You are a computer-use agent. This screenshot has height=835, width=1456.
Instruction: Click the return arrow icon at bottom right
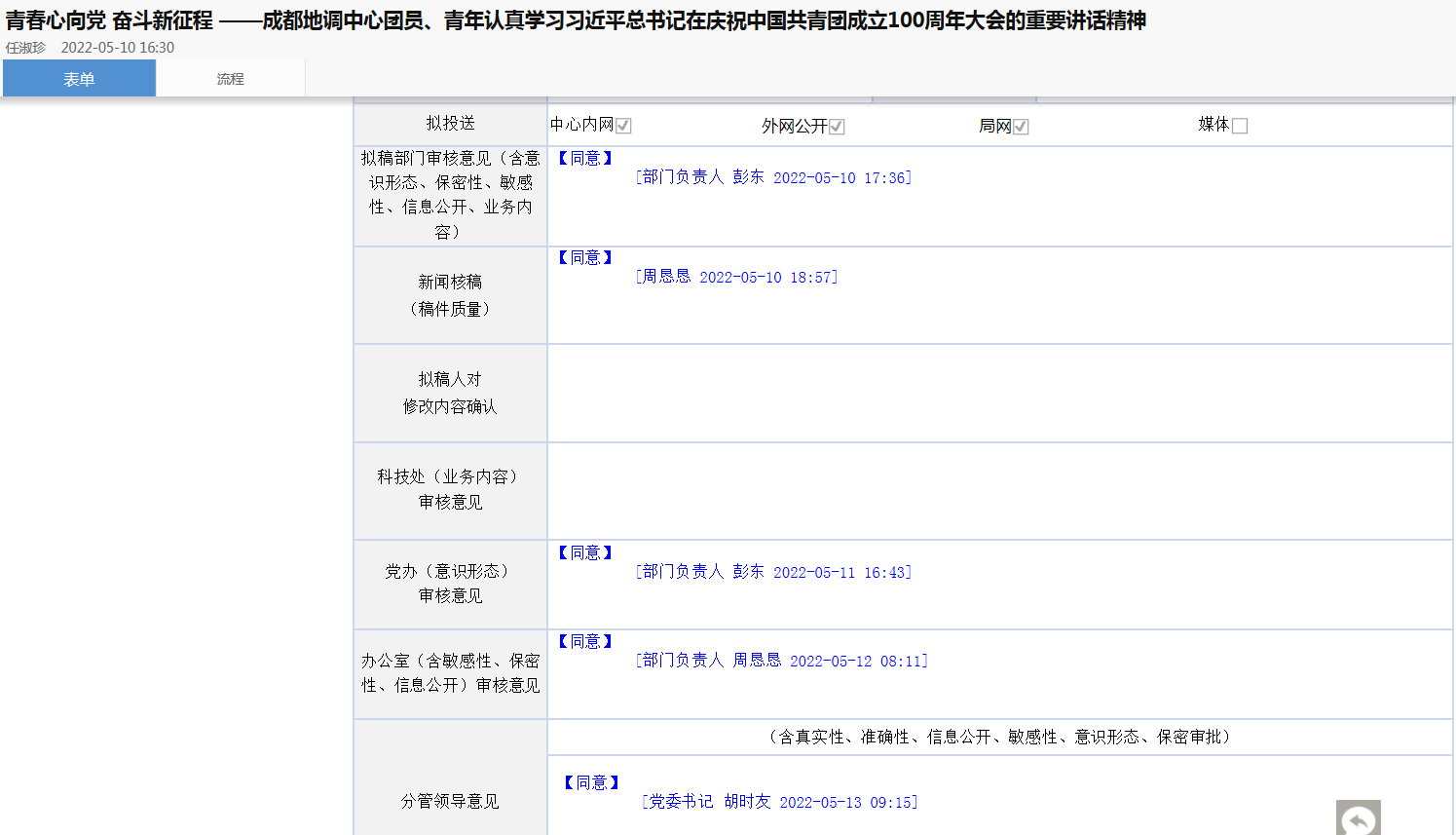tap(1358, 820)
